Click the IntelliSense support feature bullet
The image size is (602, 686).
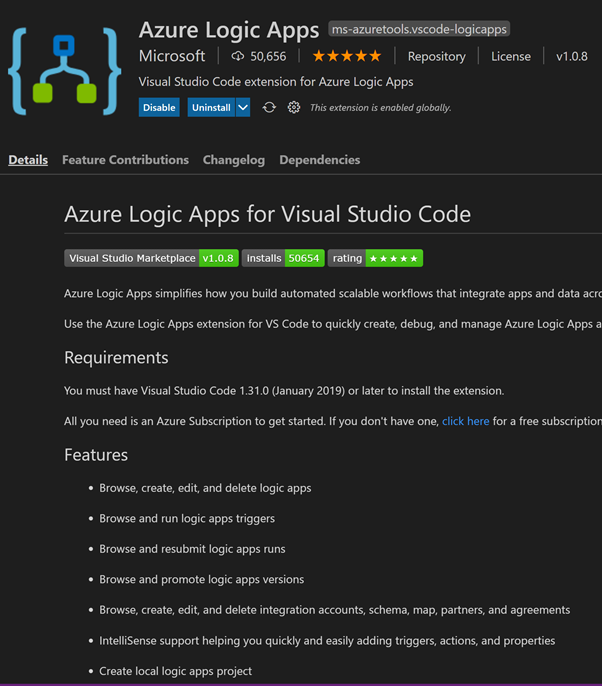pyautogui.click(x=327, y=640)
